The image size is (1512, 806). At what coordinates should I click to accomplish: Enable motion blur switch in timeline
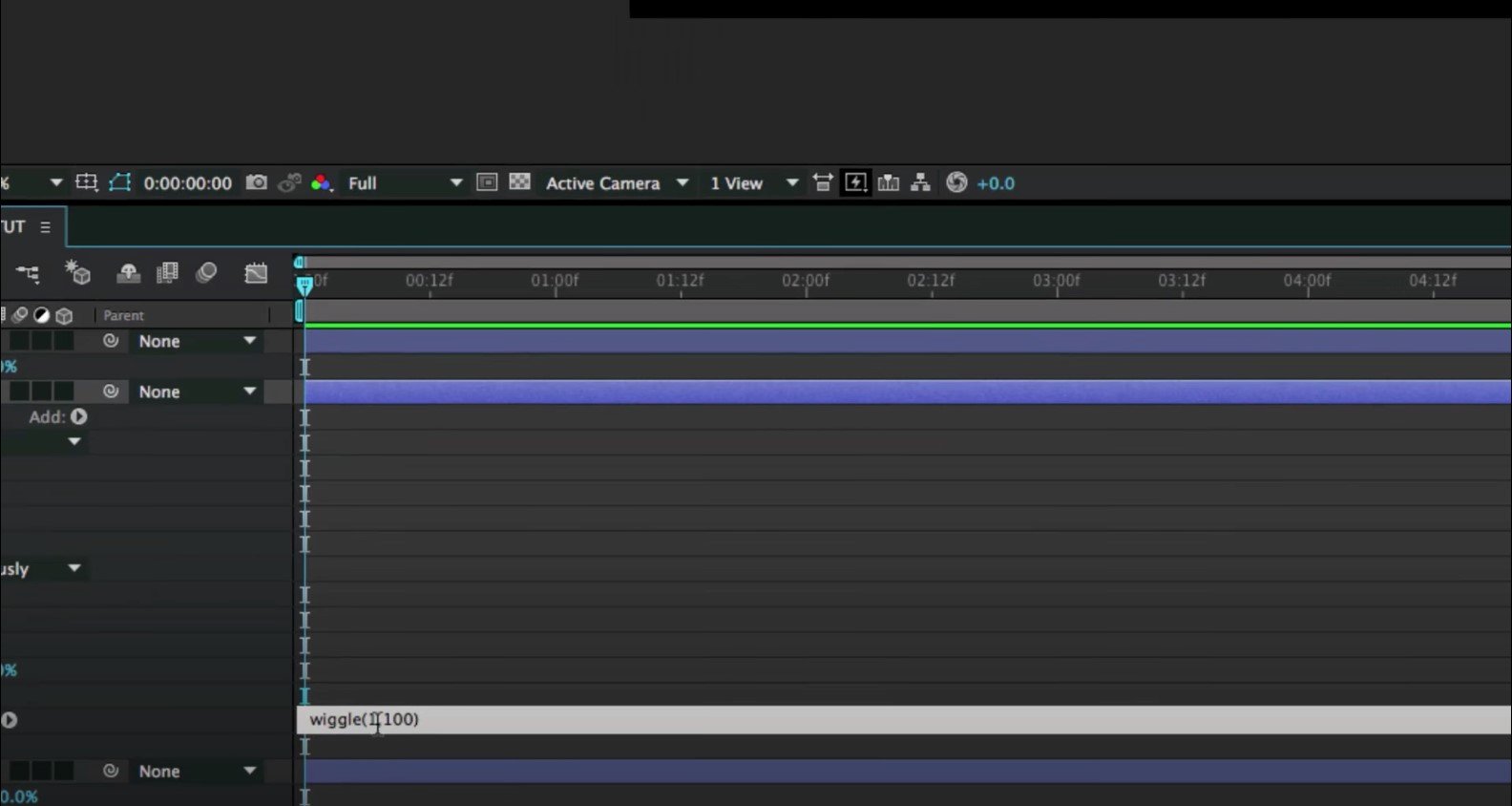click(x=206, y=273)
